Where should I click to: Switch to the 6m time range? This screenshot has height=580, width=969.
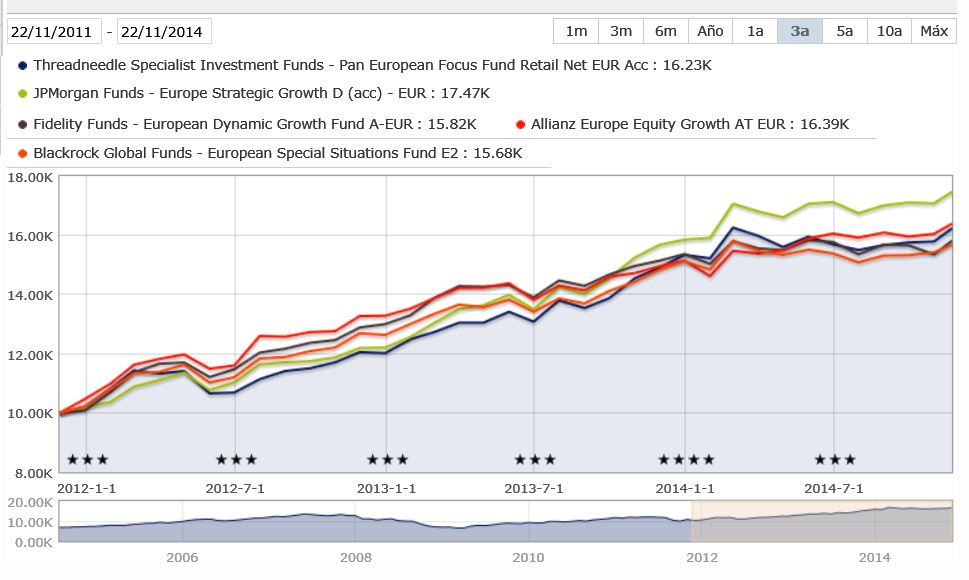pyautogui.click(x=666, y=31)
